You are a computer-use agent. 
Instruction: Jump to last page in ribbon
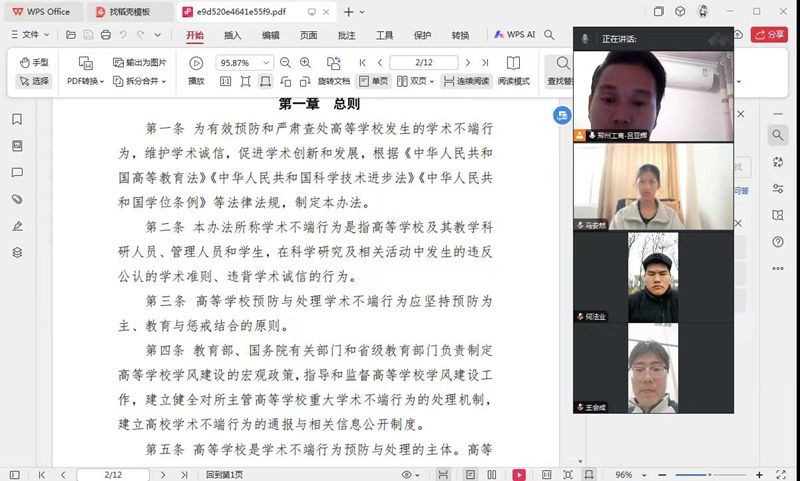[485, 63]
